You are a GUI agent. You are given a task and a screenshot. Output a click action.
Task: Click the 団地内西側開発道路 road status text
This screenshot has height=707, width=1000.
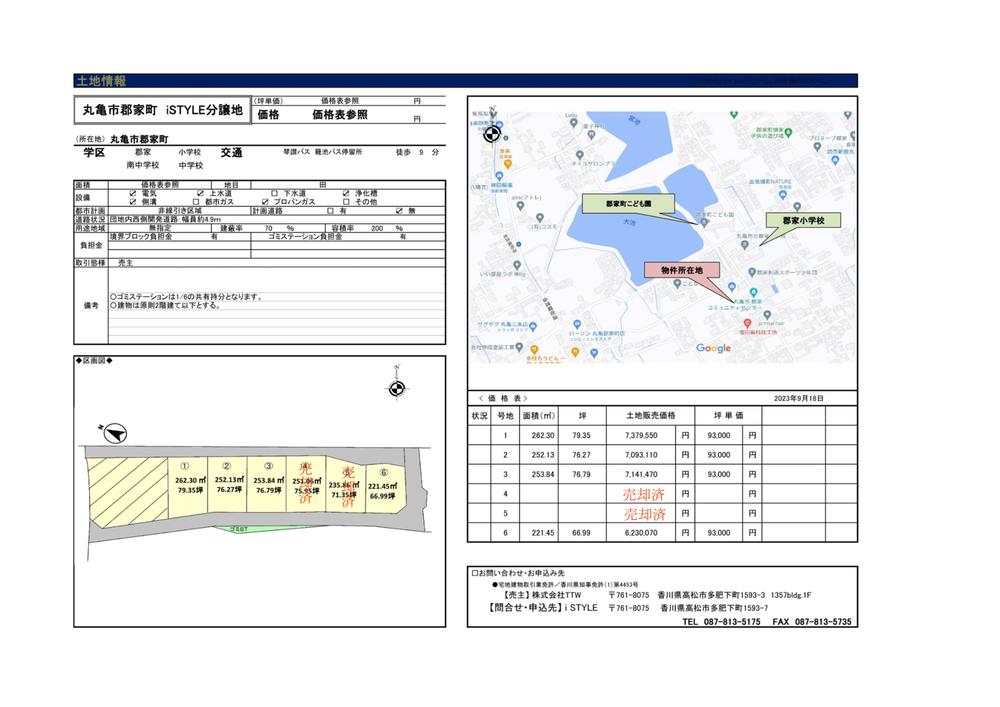(166, 219)
